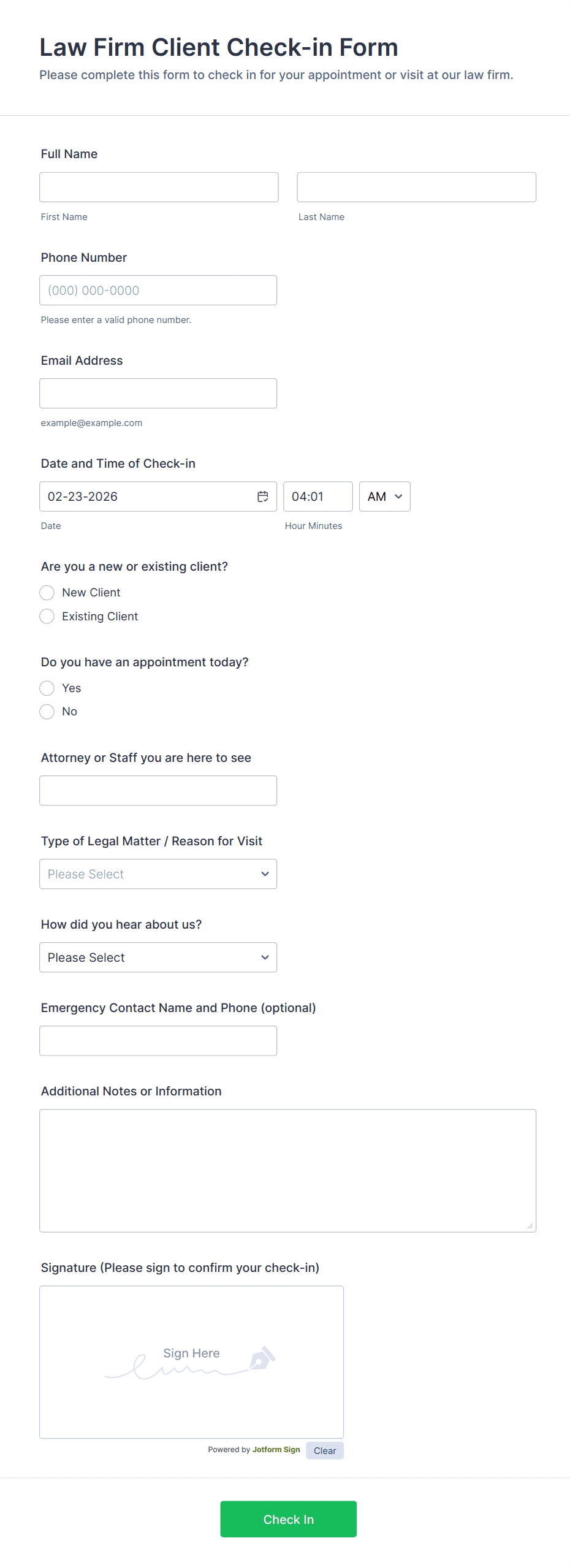Click the pen icon in signature pad
This screenshot has width=570, height=1568.
(x=262, y=1358)
